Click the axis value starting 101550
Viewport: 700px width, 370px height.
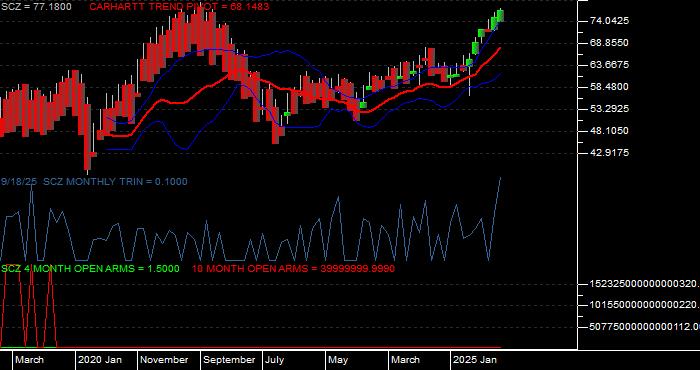pos(644,305)
